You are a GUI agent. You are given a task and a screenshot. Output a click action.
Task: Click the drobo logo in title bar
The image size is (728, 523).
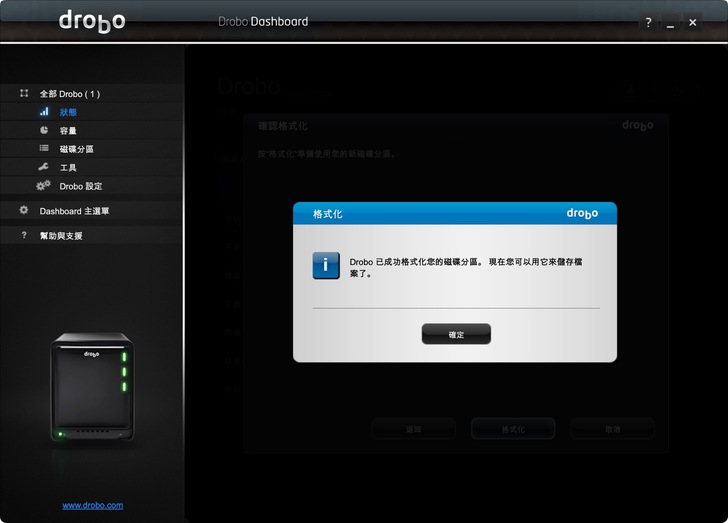(92, 21)
